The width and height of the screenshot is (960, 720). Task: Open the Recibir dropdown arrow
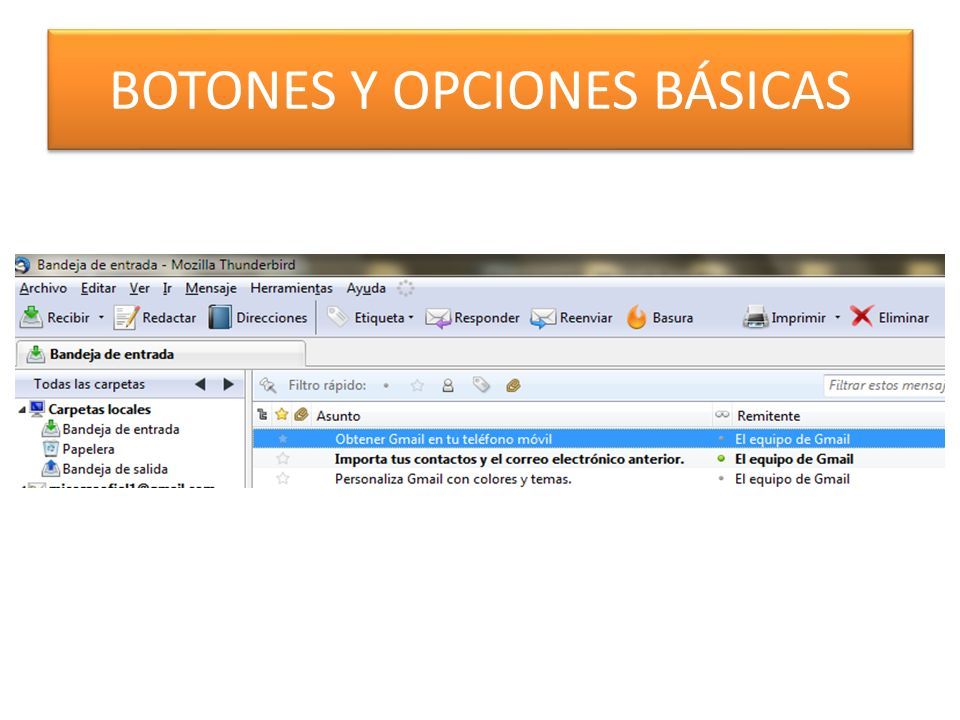pyautogui.click(x=102, y=317)
